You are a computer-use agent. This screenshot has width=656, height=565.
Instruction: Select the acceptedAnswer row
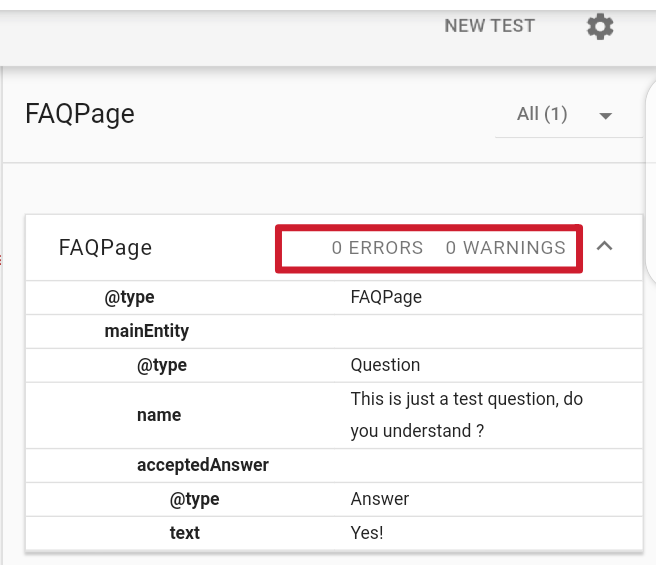click(x=334, y=465)
